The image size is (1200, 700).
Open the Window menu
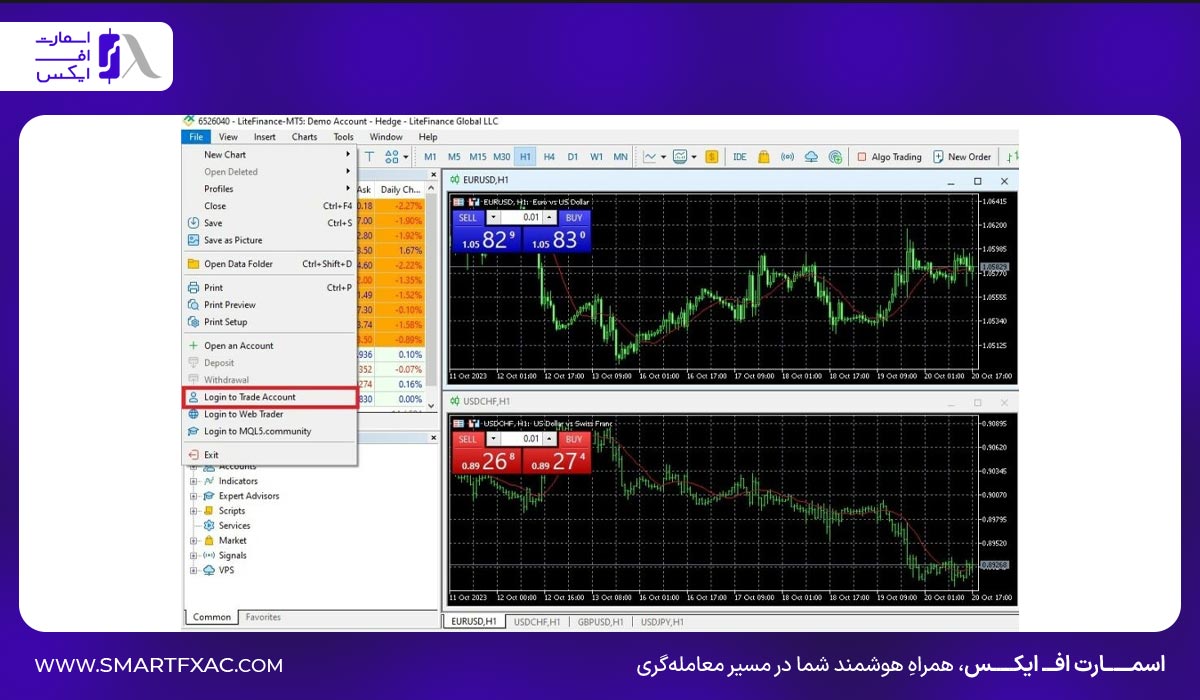tap(386, 137)
